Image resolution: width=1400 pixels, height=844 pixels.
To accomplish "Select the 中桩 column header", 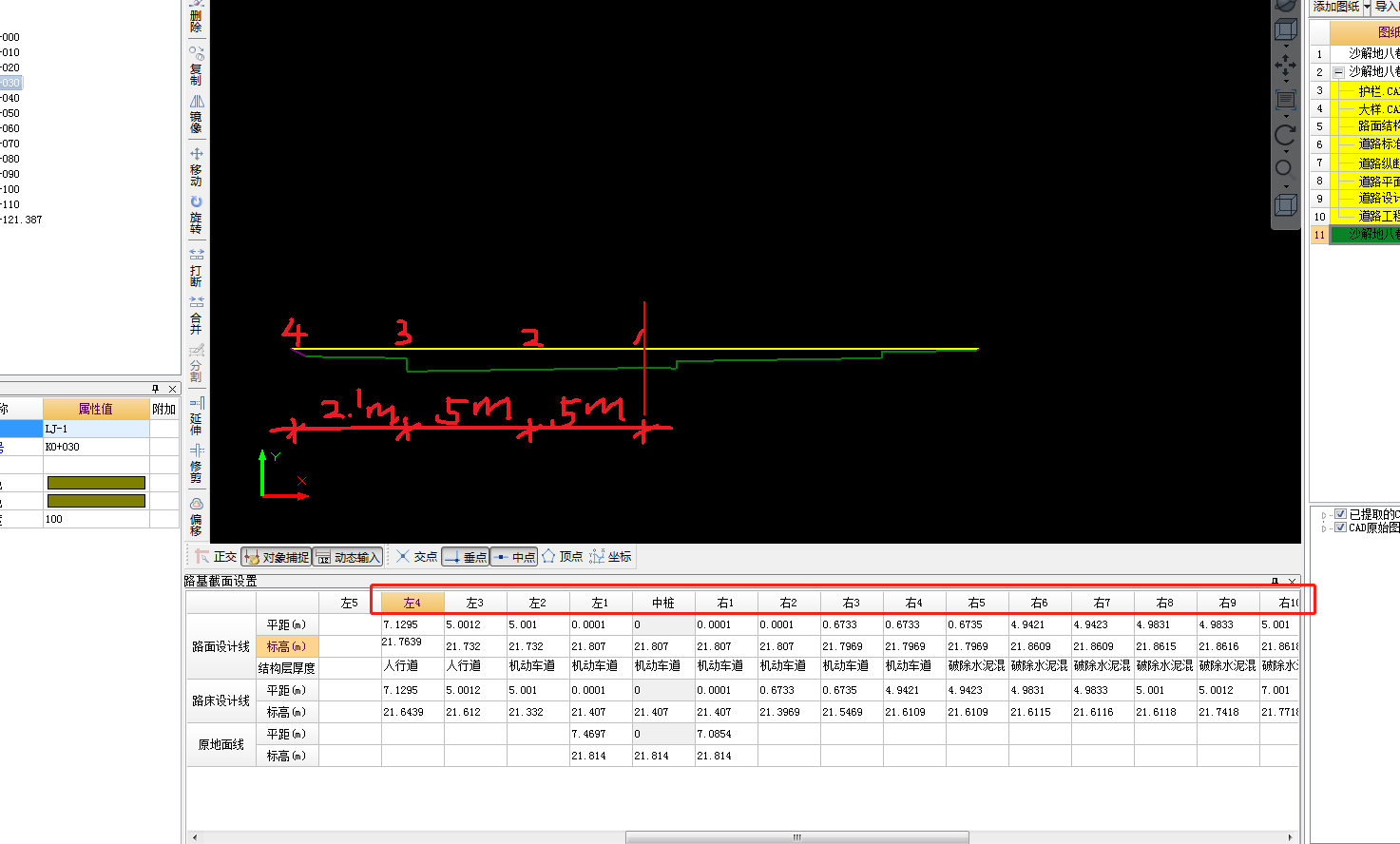I will (663, 603).
